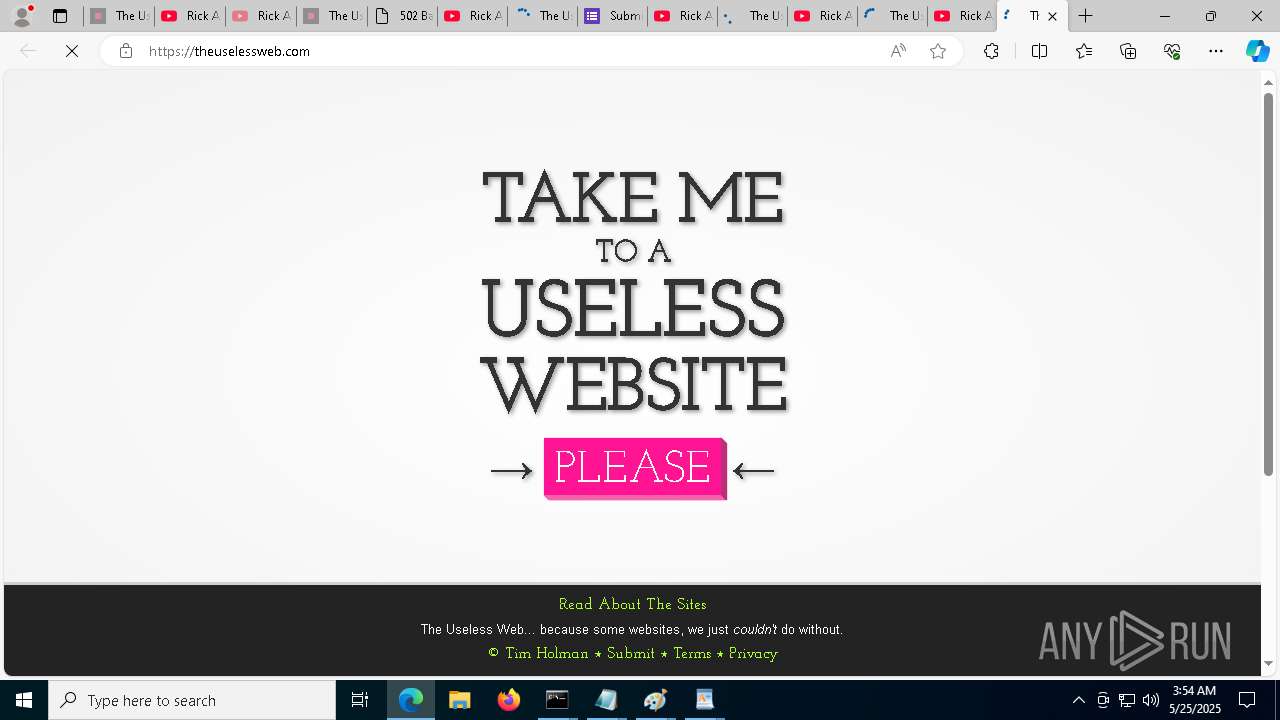Viewport: 1280px width, 720px height.
Task: Click the taskbar search box
Action: [x=192, y=700]
